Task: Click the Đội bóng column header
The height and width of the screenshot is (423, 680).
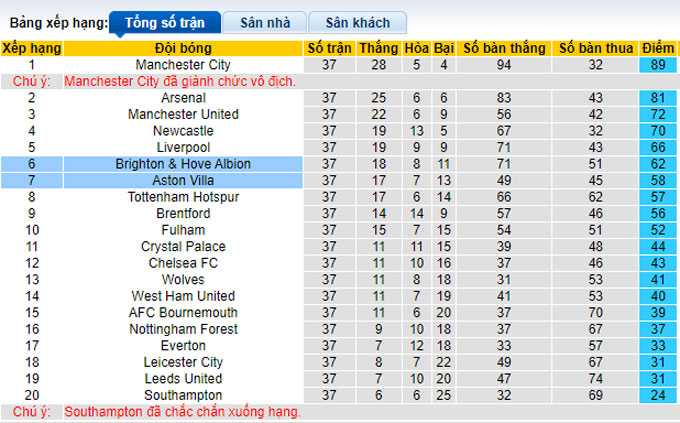Action: [x=183, y=48]
